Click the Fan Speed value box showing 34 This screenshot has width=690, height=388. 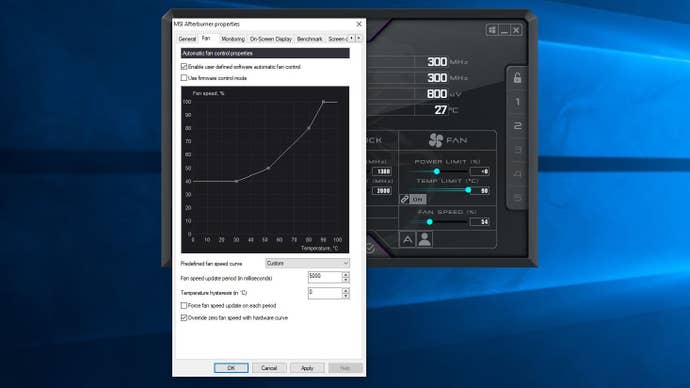479,222
